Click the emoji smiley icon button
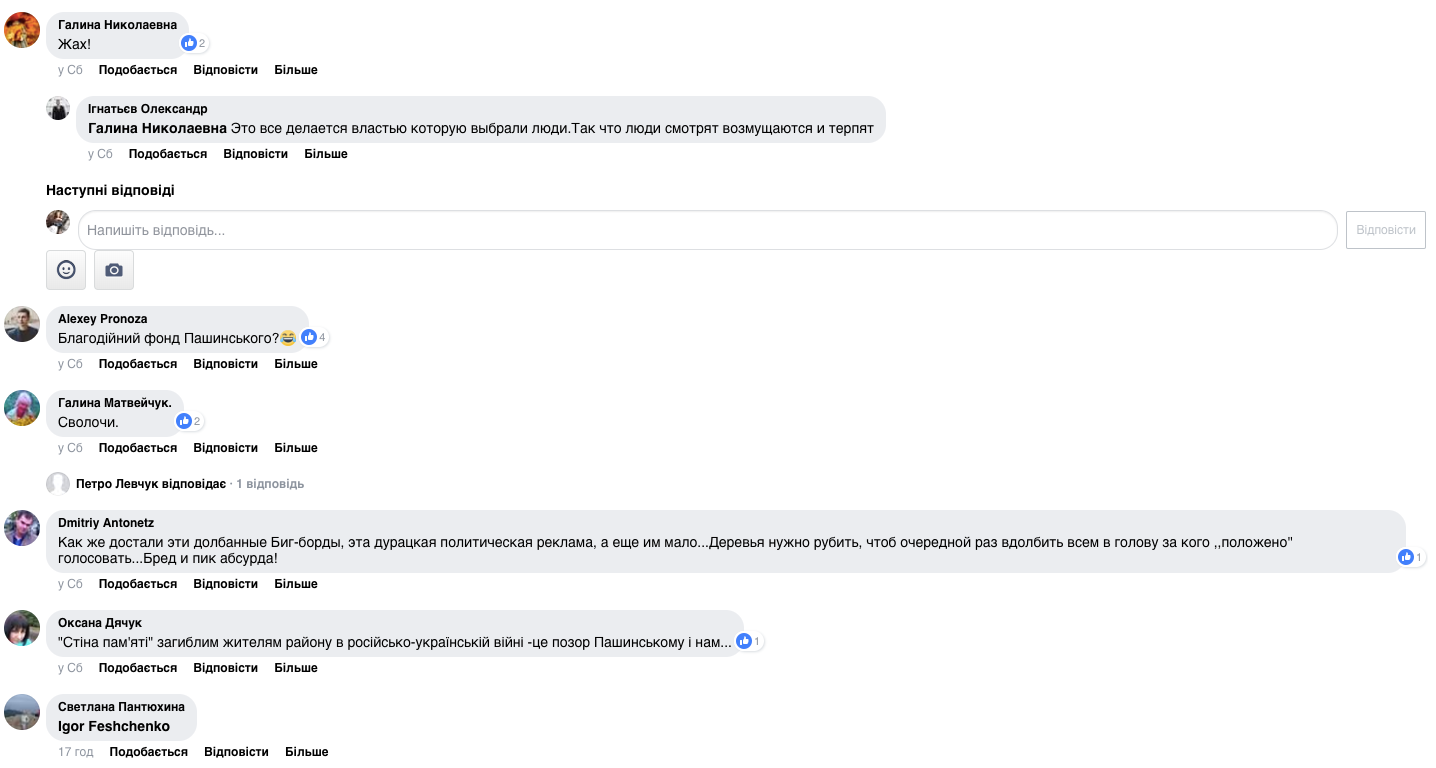 tap(66, 270)
